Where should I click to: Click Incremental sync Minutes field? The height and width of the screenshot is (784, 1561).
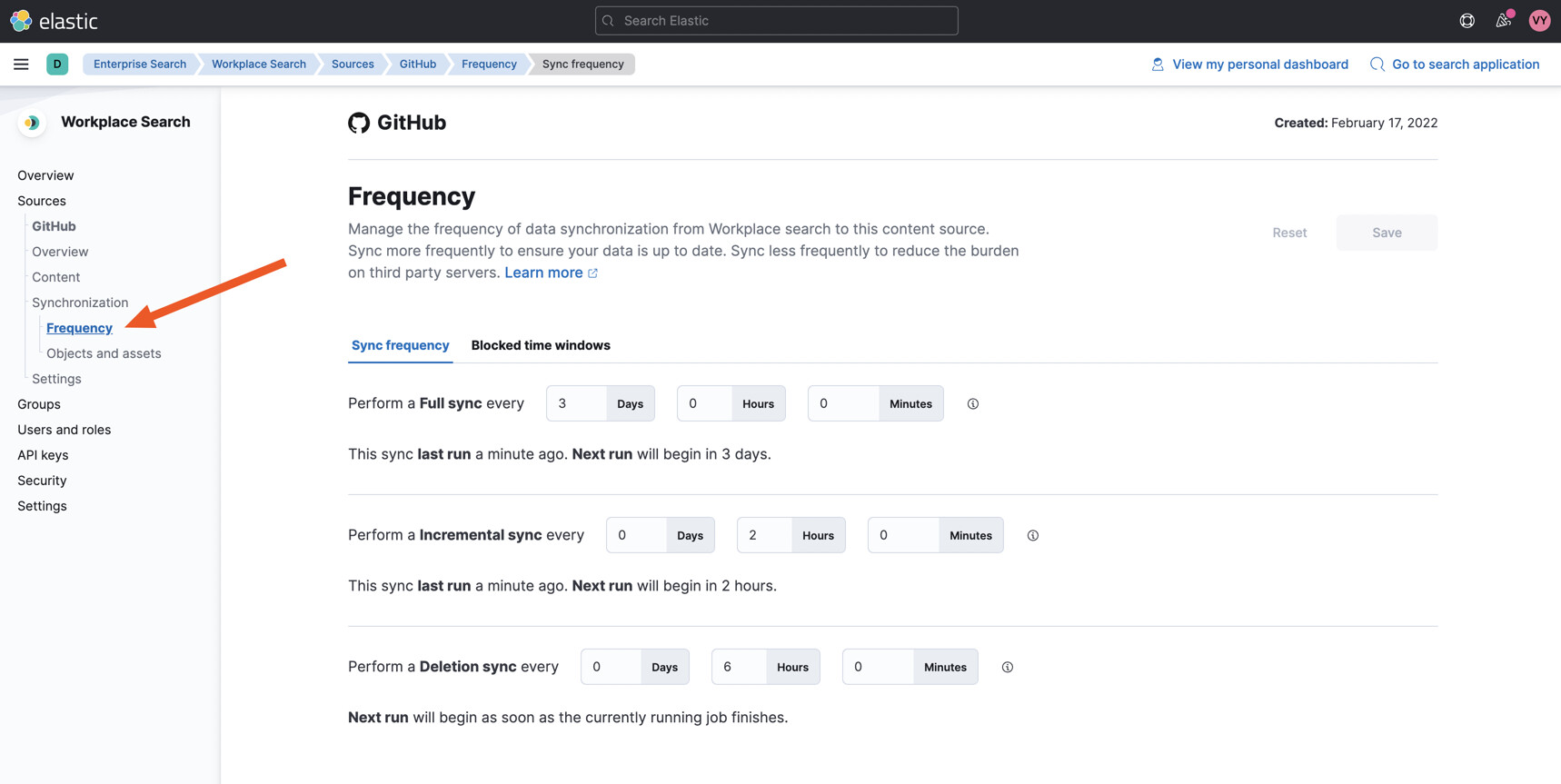coord(903,535)
